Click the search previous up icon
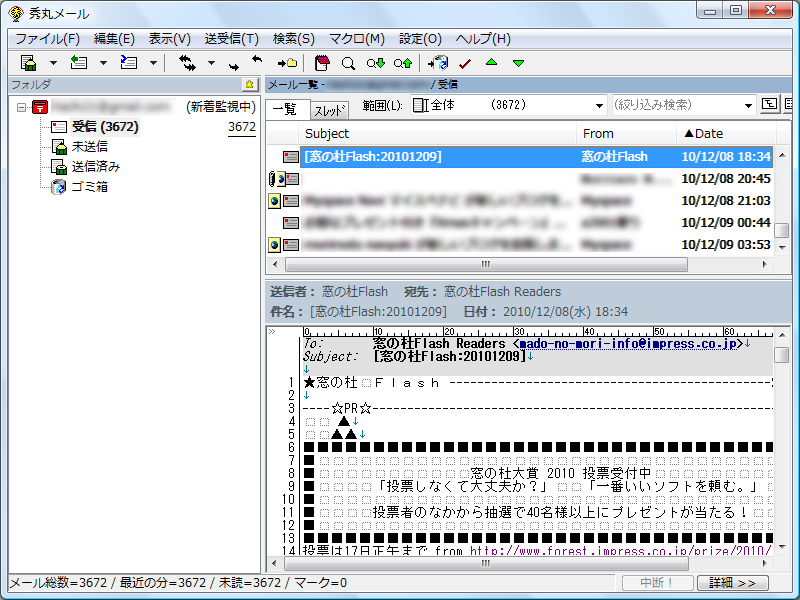The width and height of the screenshot is (800, 600). [x=403, y=63]
